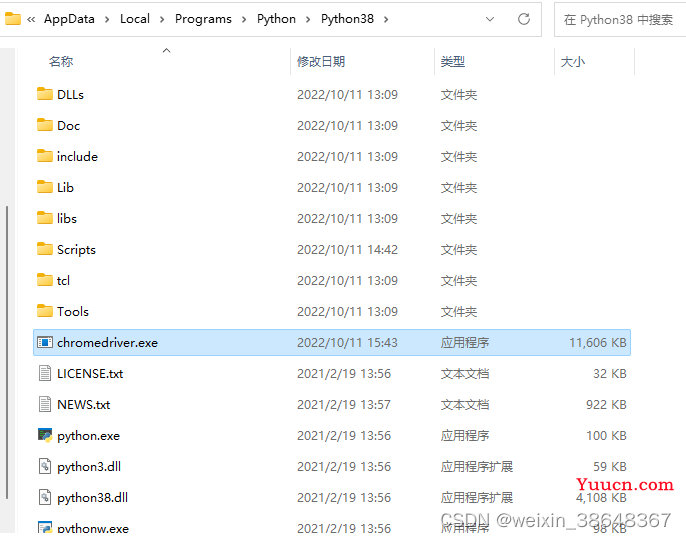Select the Lib folder icon

coord(45,187)
